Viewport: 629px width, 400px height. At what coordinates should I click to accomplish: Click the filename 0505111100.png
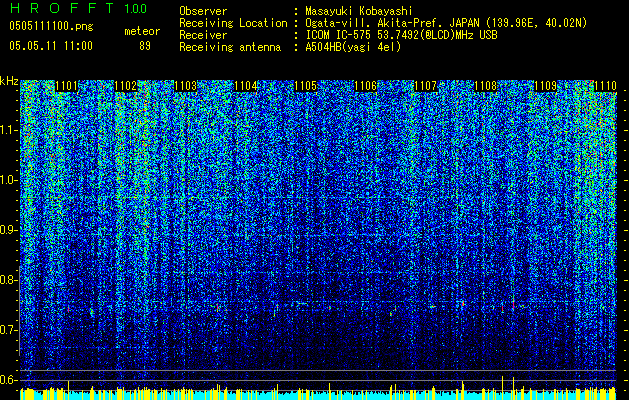point(51,26)
